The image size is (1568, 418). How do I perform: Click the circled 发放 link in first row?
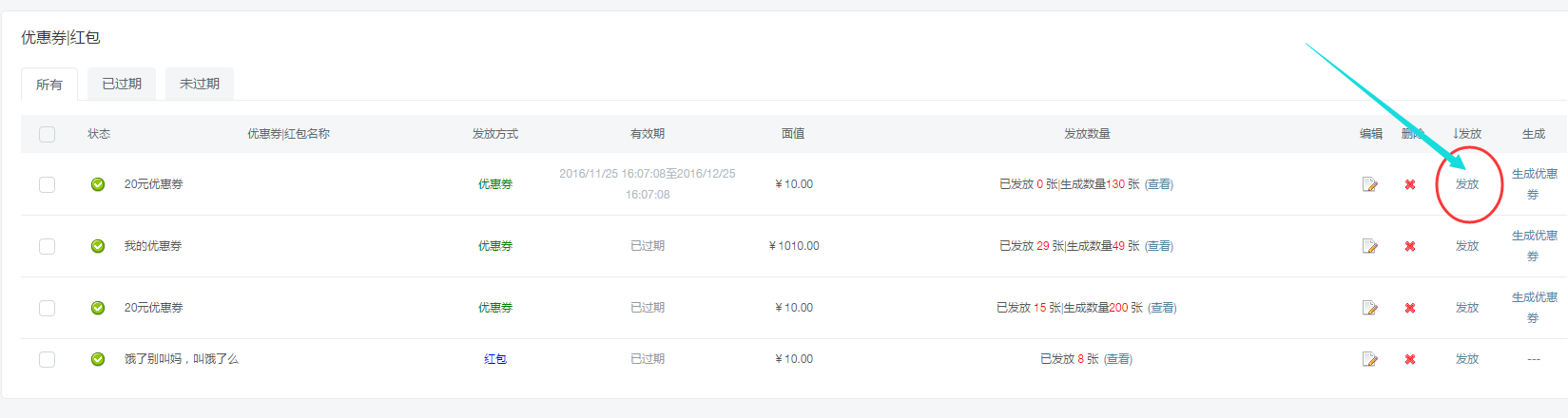click(1467, 184)
